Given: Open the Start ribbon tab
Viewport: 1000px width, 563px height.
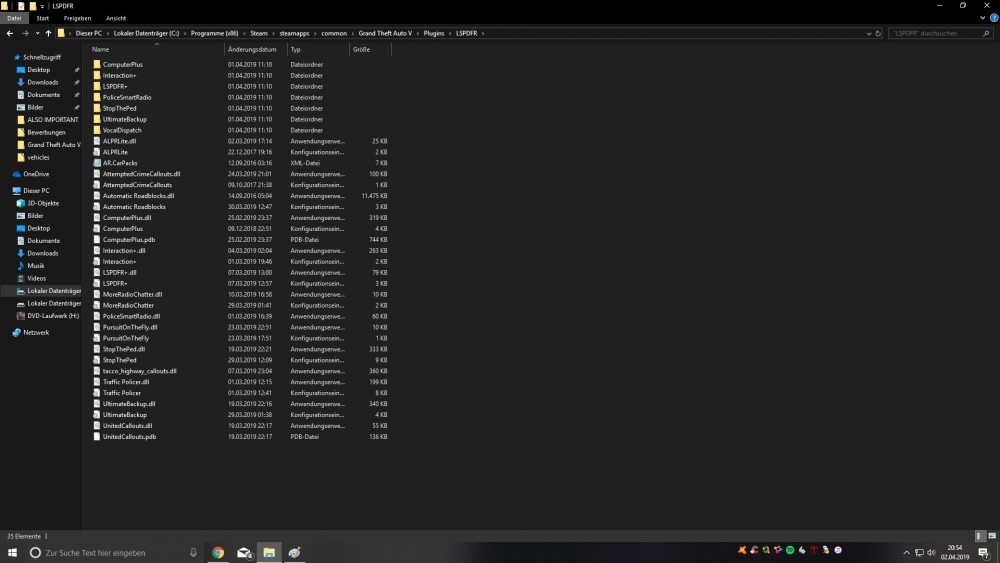Looking at the screenshot, I should tap(43, 18).
